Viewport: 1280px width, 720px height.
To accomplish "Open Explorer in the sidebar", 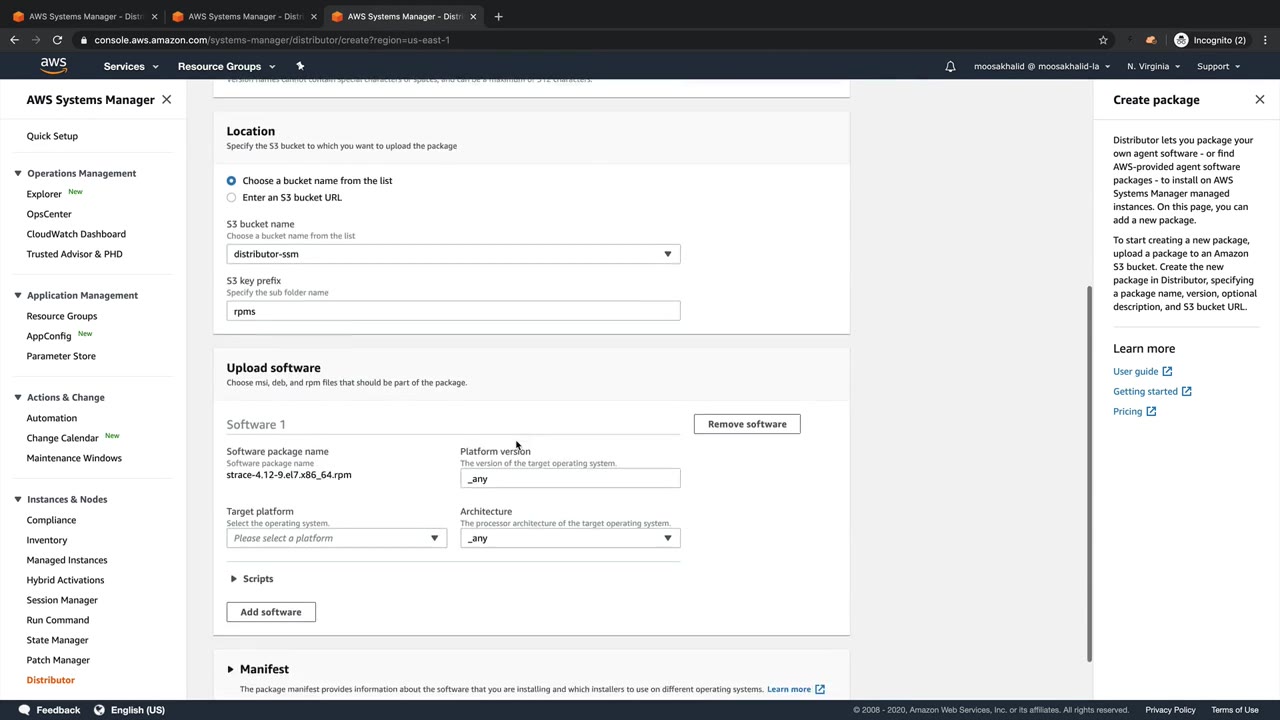I will (44, 194).
